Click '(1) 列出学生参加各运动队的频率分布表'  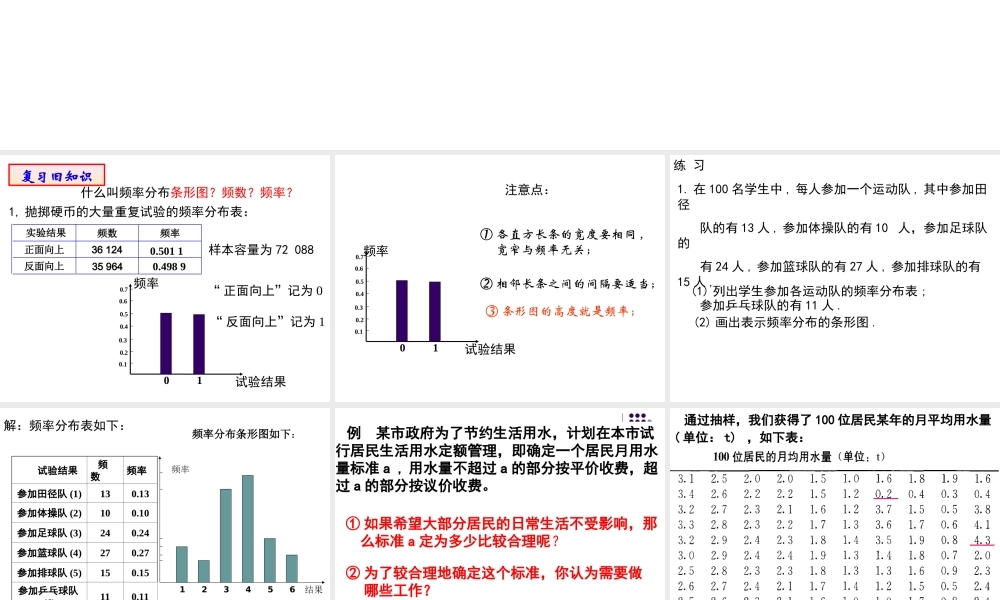click(x=809, y=291)
